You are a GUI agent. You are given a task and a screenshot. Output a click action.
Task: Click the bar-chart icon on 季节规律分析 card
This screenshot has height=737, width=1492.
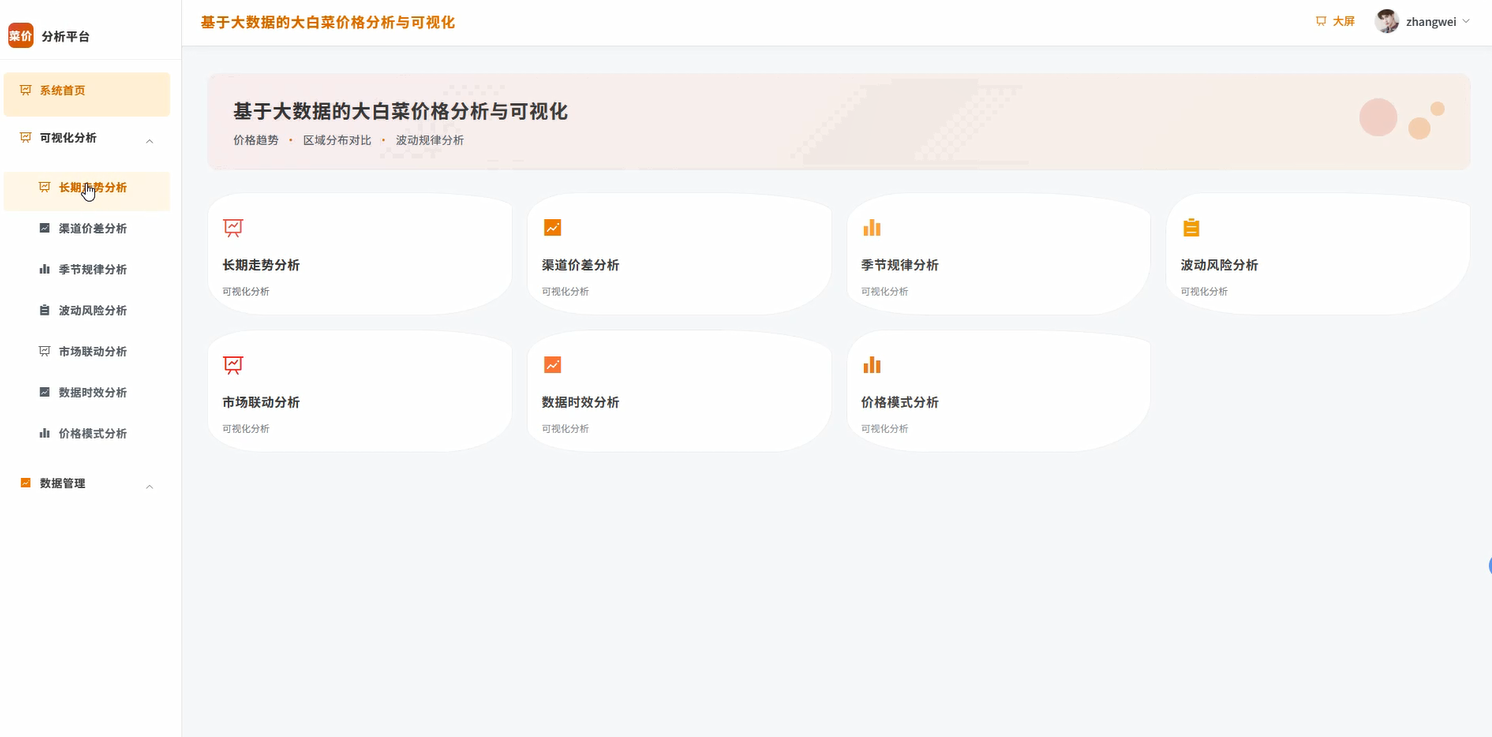872,228
